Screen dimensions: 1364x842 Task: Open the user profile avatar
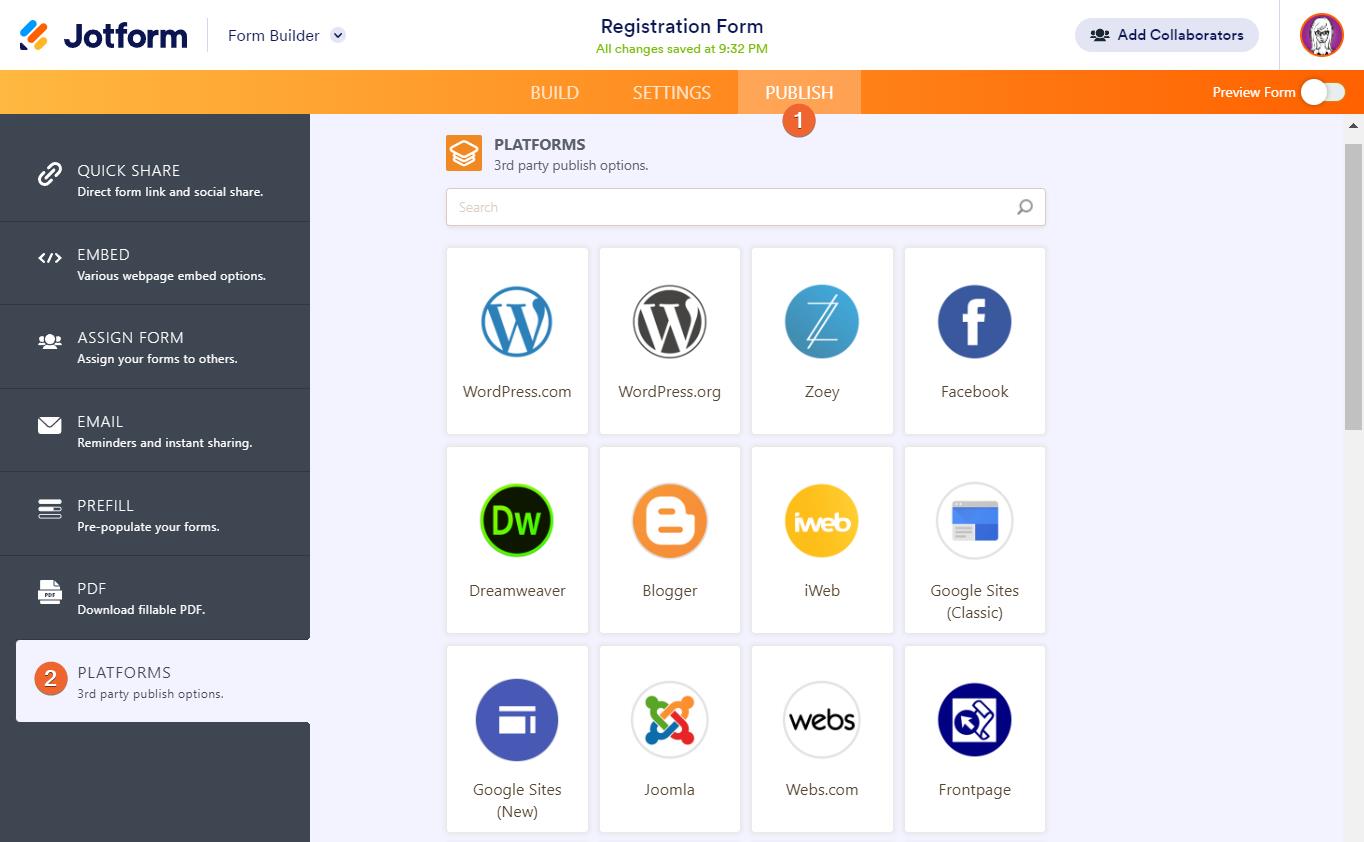coord(1322,35)
